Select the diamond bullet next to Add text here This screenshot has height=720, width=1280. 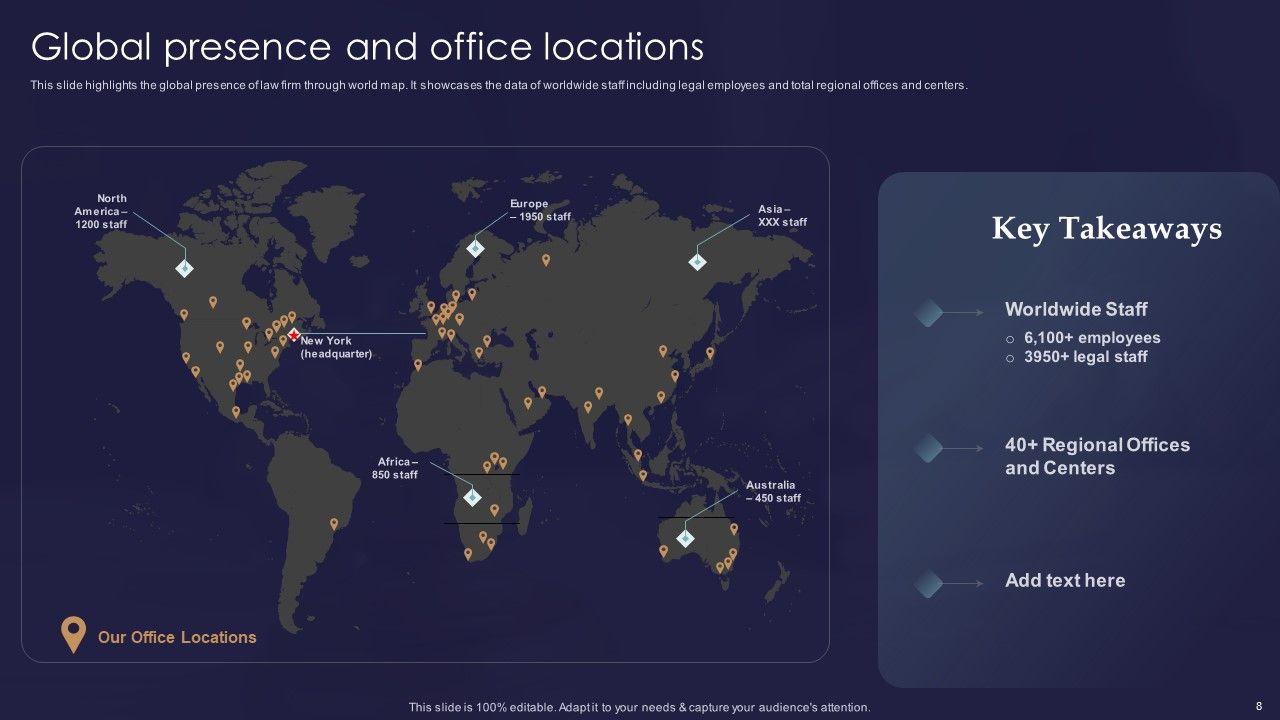tap(928, 583)
